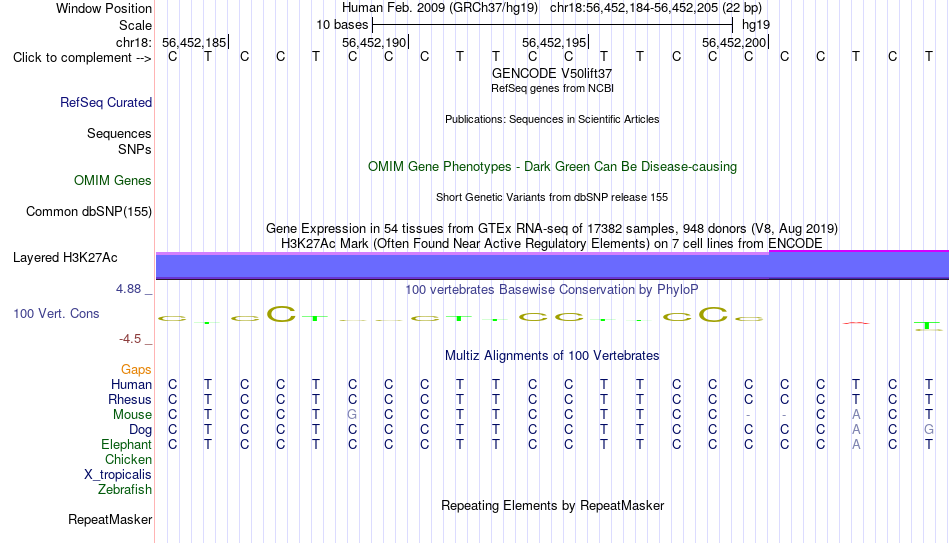Click the Scale label

(x=135, y=25)
